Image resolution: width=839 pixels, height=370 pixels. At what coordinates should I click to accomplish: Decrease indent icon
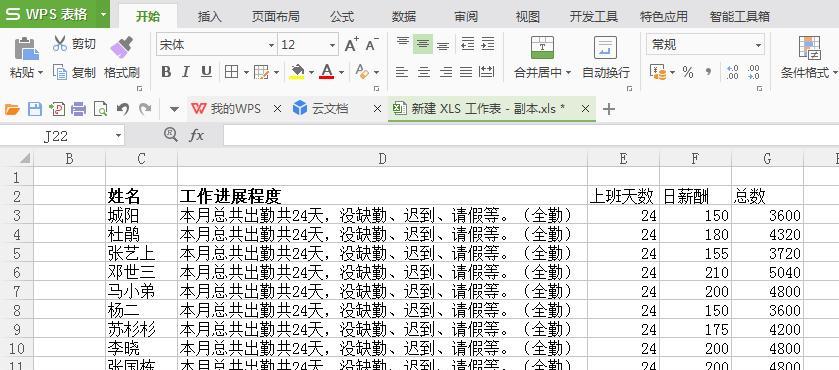pos(467,44)
